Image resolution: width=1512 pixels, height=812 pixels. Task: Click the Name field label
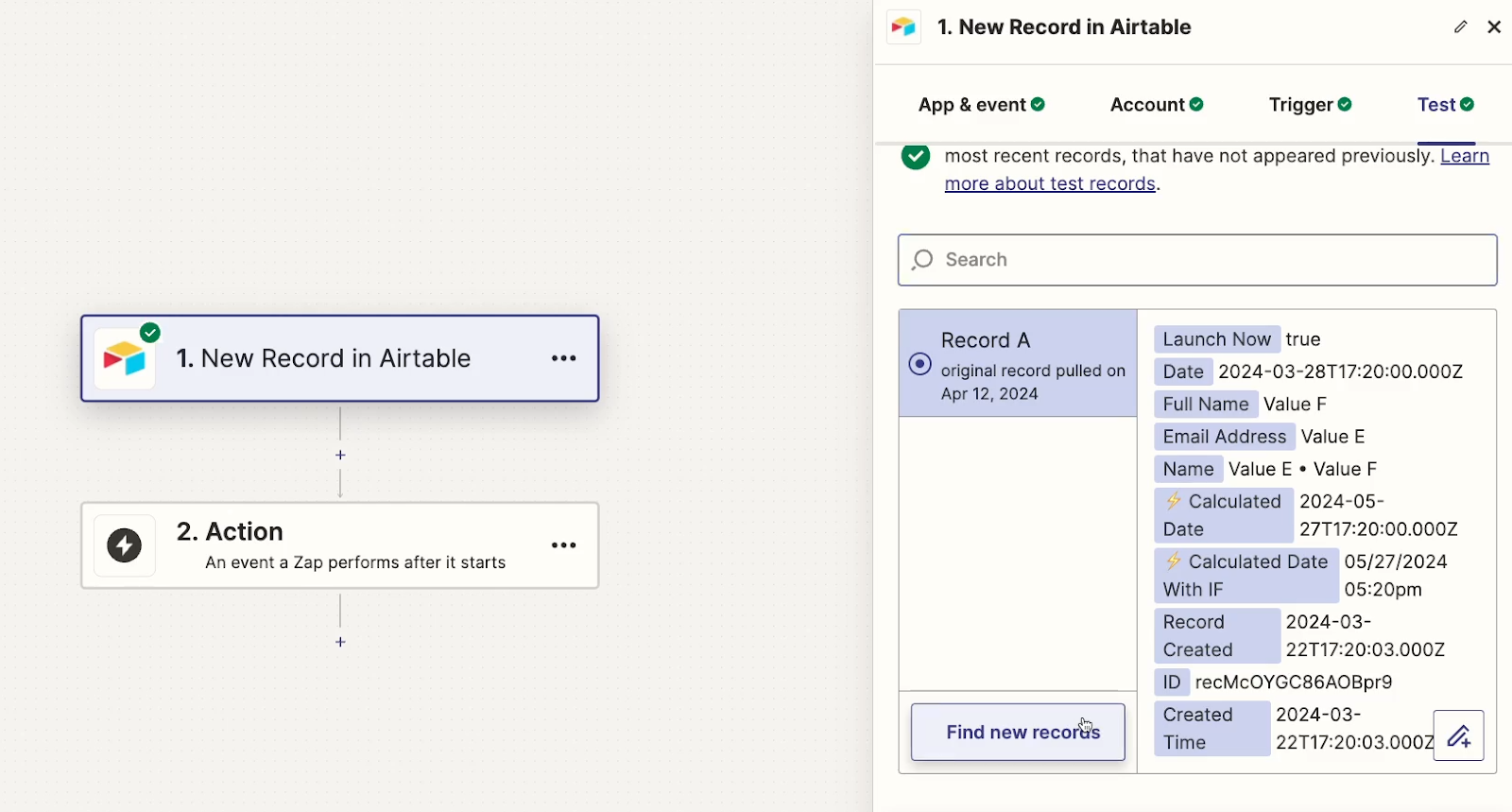(x=1189, y=469)
